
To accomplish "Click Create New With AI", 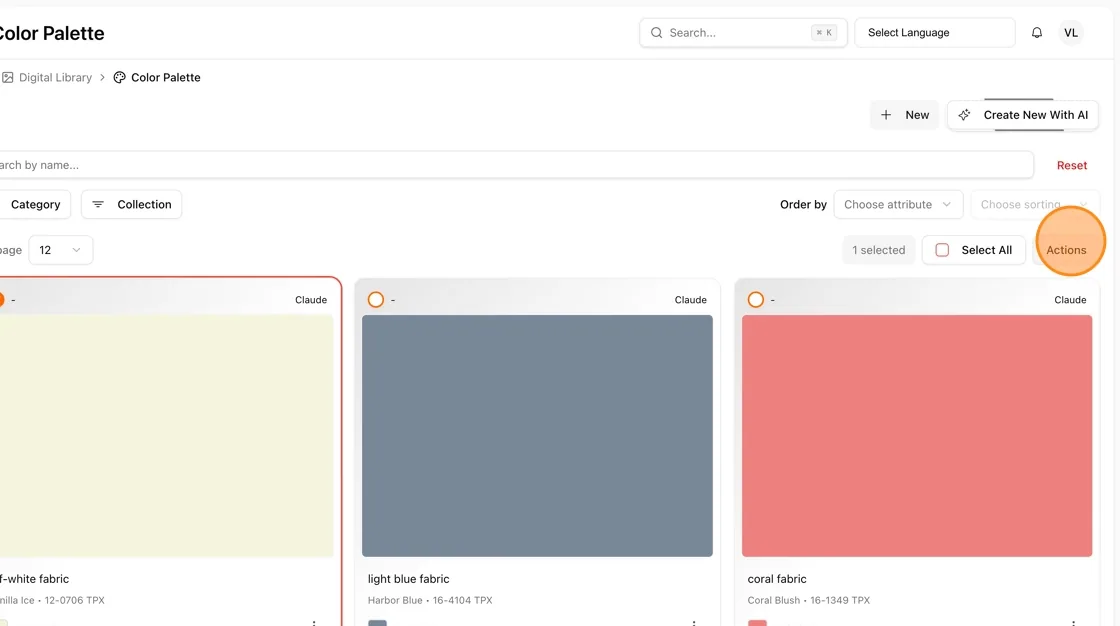I will pos(1023,115).
